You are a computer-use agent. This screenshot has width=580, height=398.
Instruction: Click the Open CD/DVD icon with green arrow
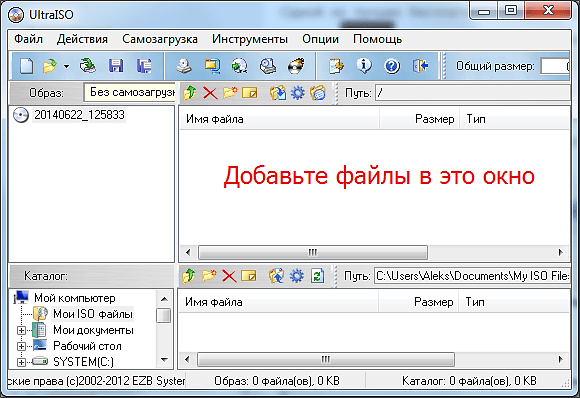tap(88, 66)
